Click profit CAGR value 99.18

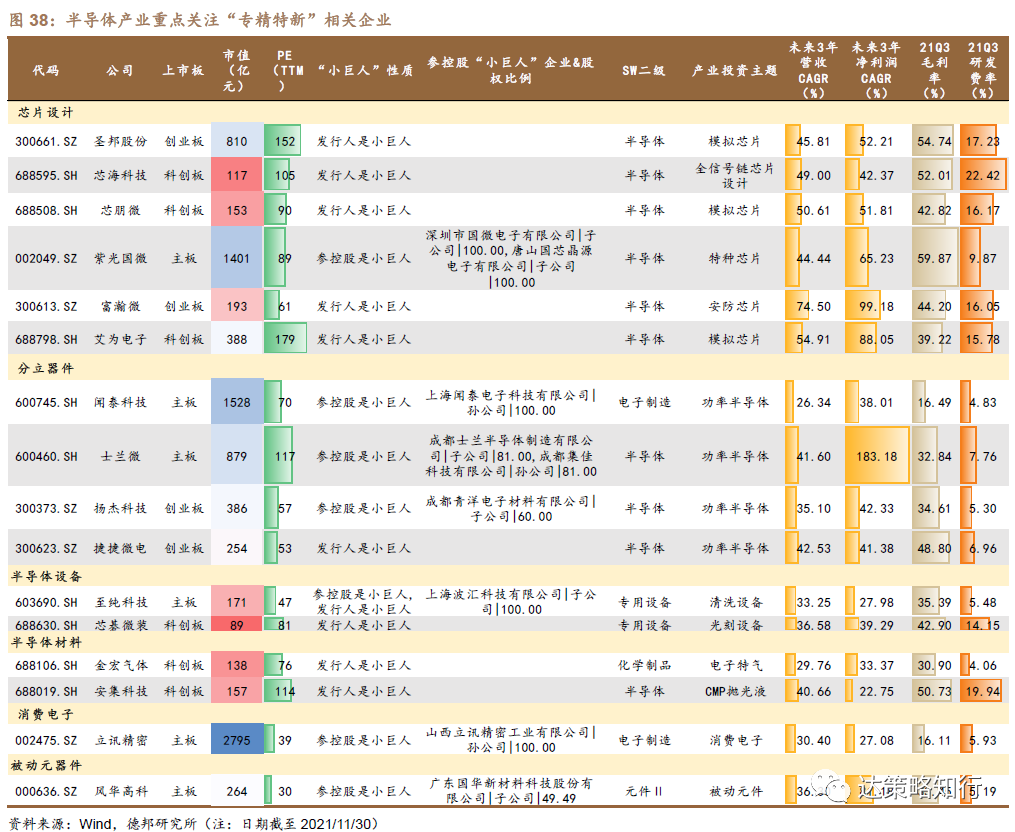coord(876,306)
